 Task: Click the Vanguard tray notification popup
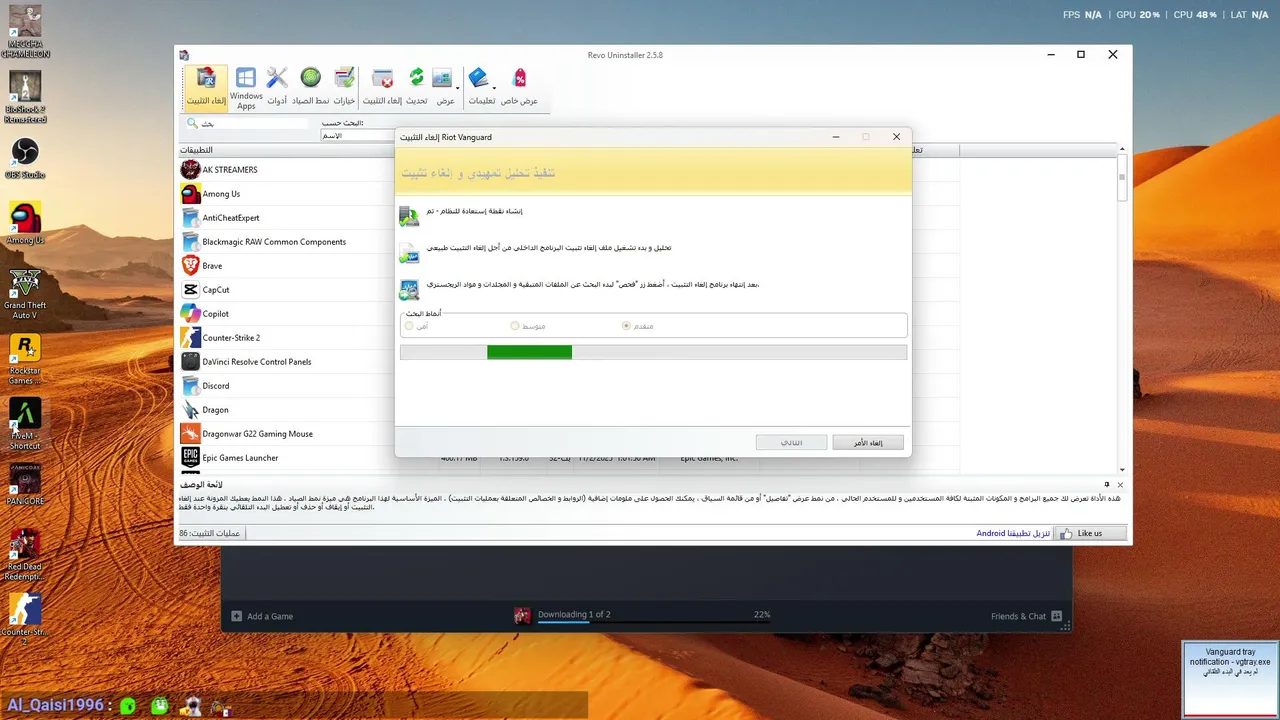click(1230, 679)
